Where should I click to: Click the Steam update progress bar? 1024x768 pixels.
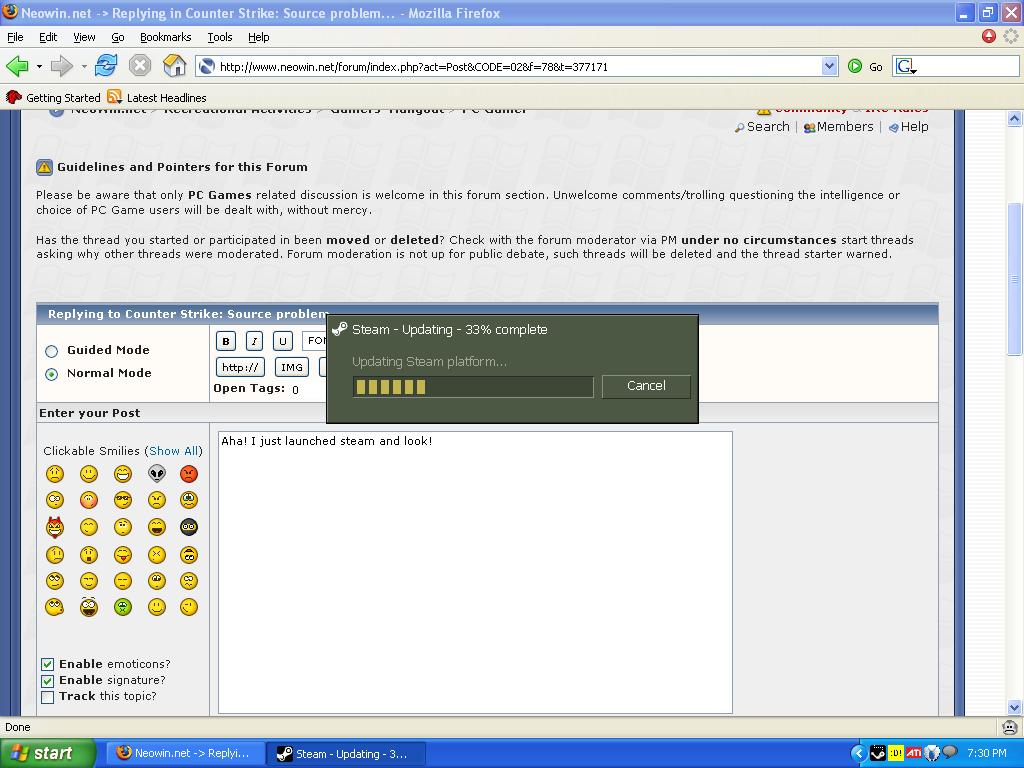coord(473,387)
